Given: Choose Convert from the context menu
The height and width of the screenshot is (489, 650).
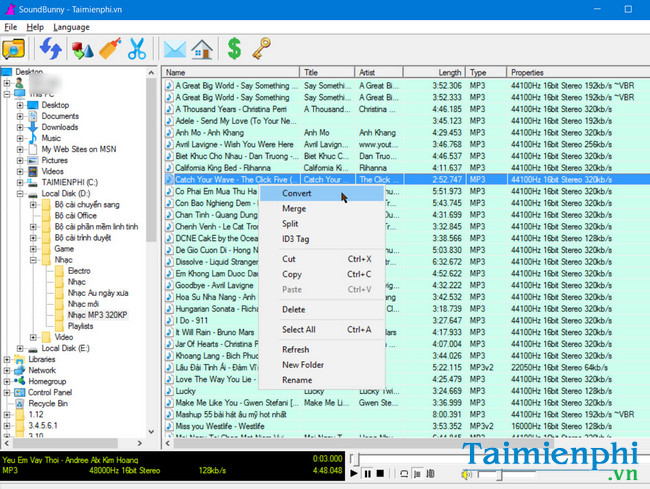Looking at the screenshot, I should click(322, 193).
